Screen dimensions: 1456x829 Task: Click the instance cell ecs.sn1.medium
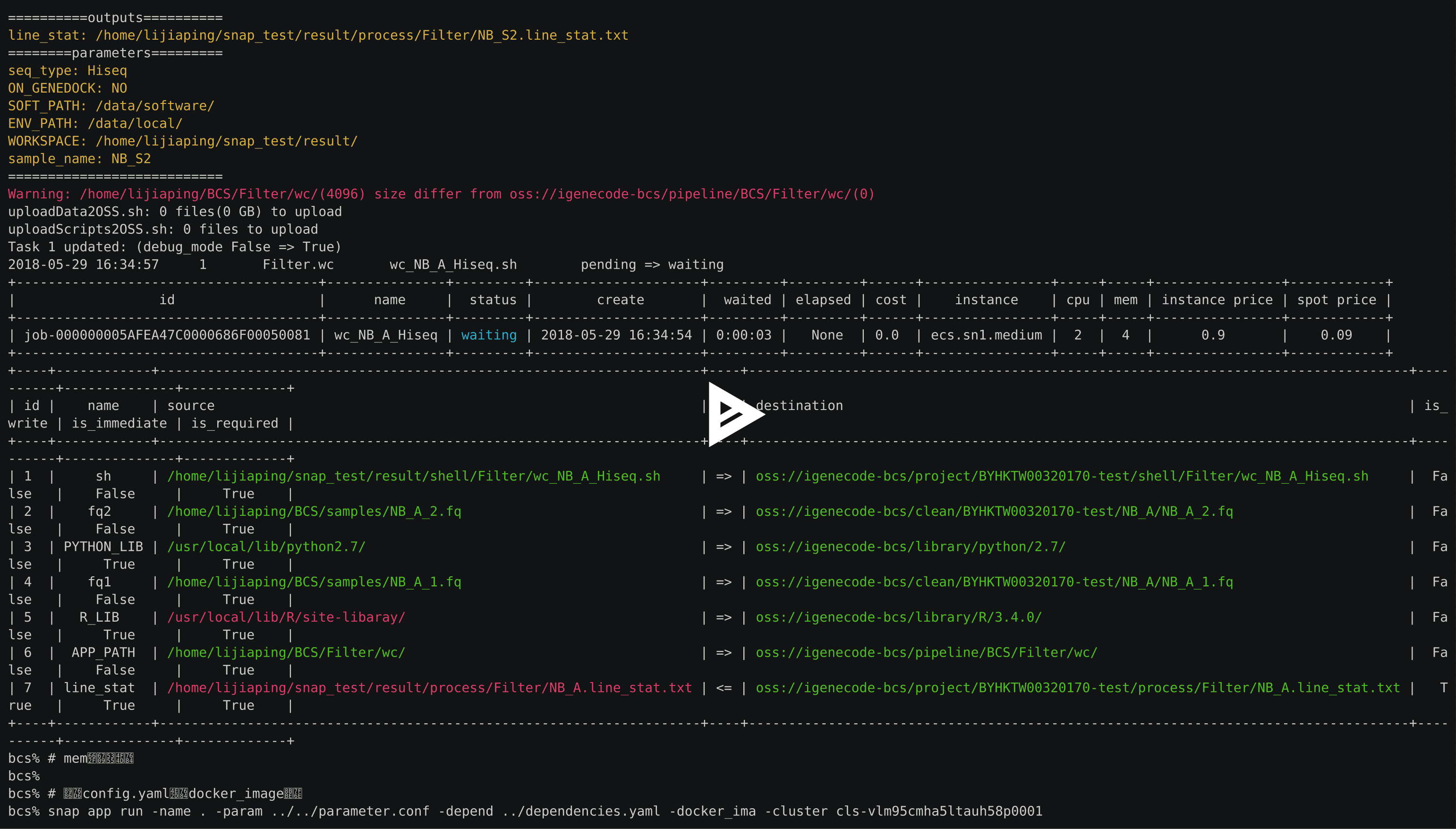tap(987, 335)
